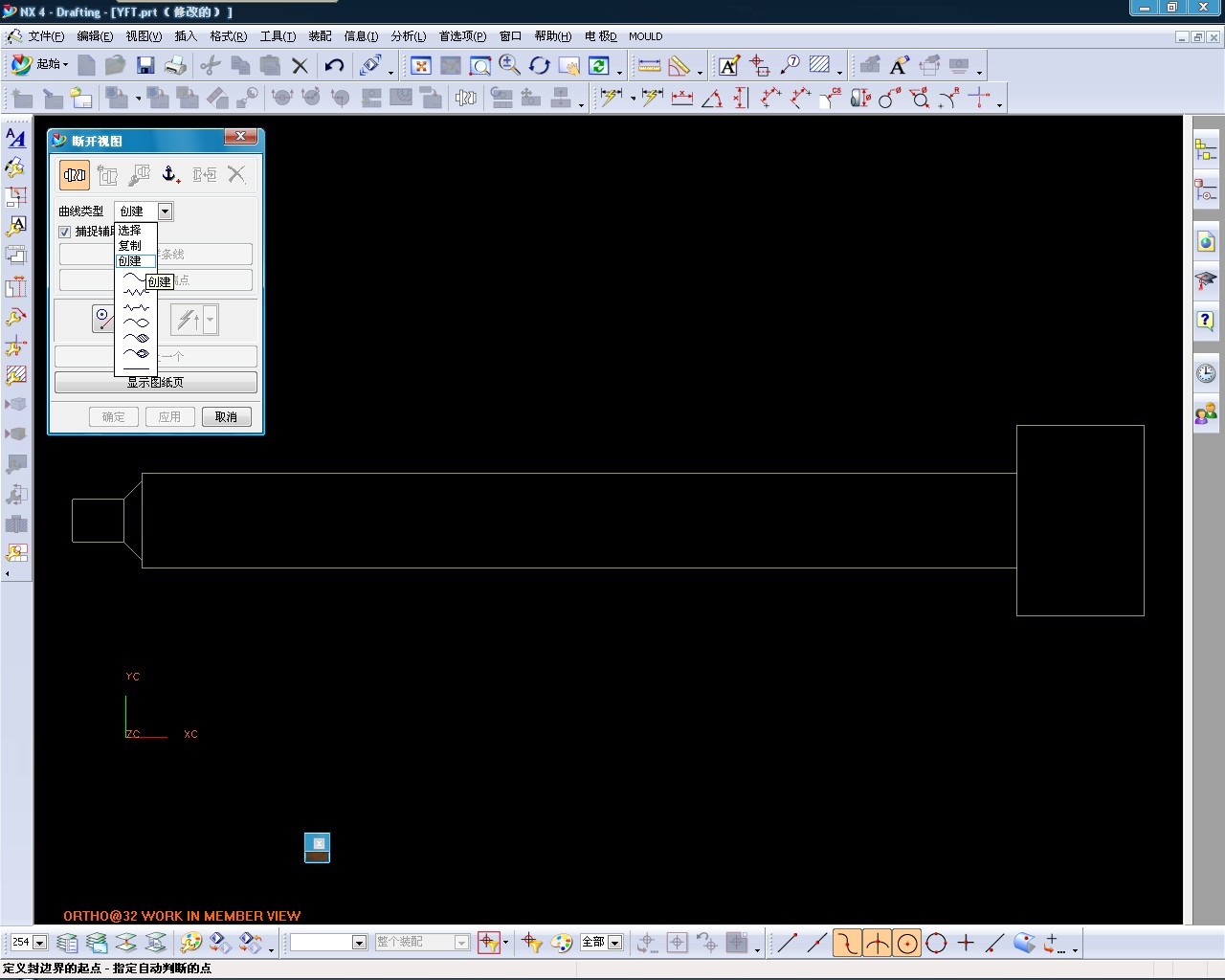1225x980 pixels.
Task: Click the 显示图纸页 button
Action: (156, 382)
